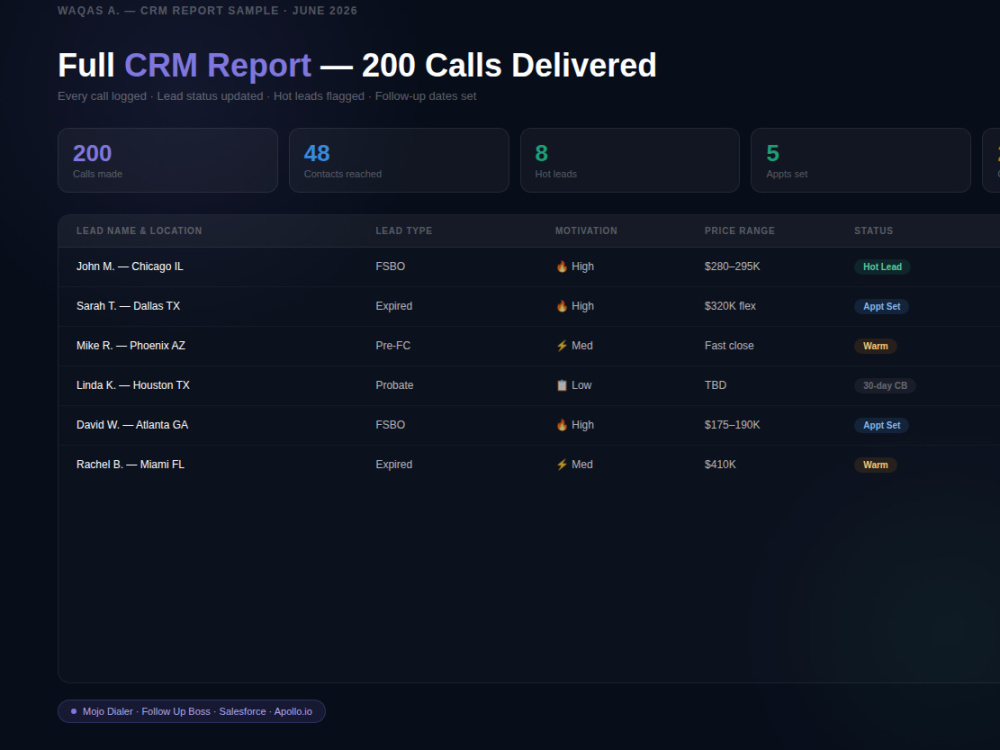Screen dimensions: 1000x750
Task: Select Mike R. — Phoenix AZ
Action: [131, 346]
